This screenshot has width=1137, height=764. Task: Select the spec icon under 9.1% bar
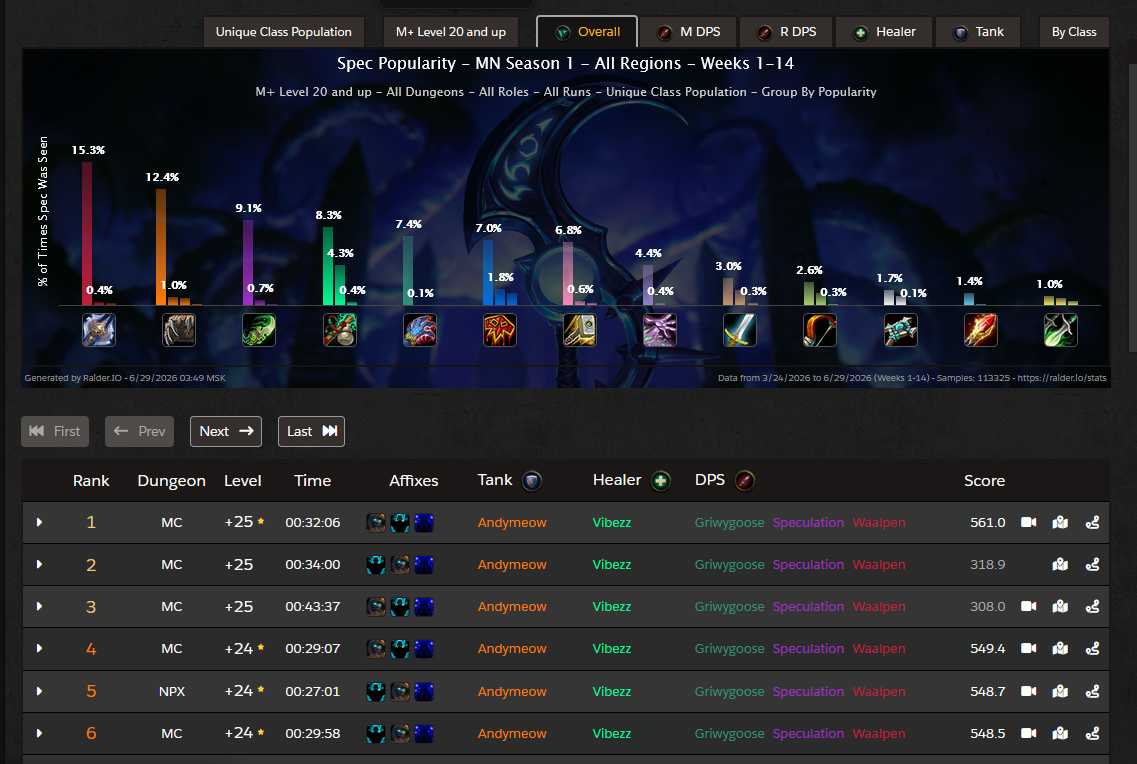coord(259,330)
